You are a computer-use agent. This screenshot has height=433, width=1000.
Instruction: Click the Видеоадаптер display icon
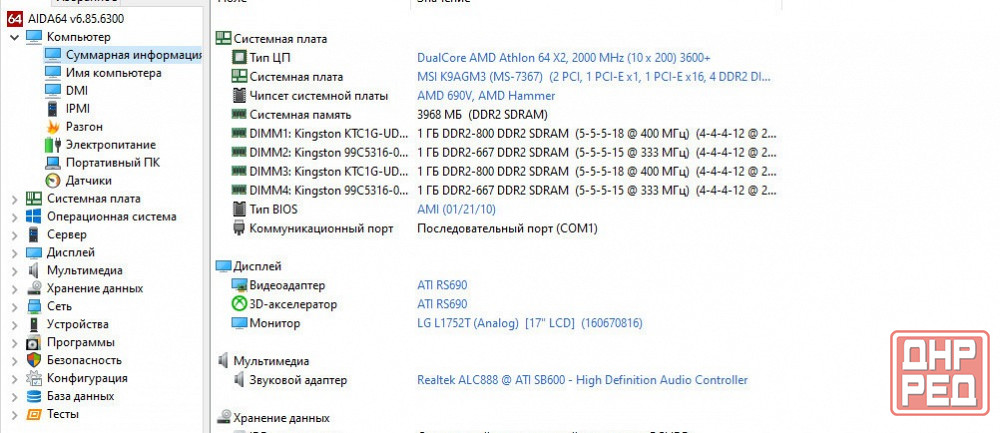point(239,285)
